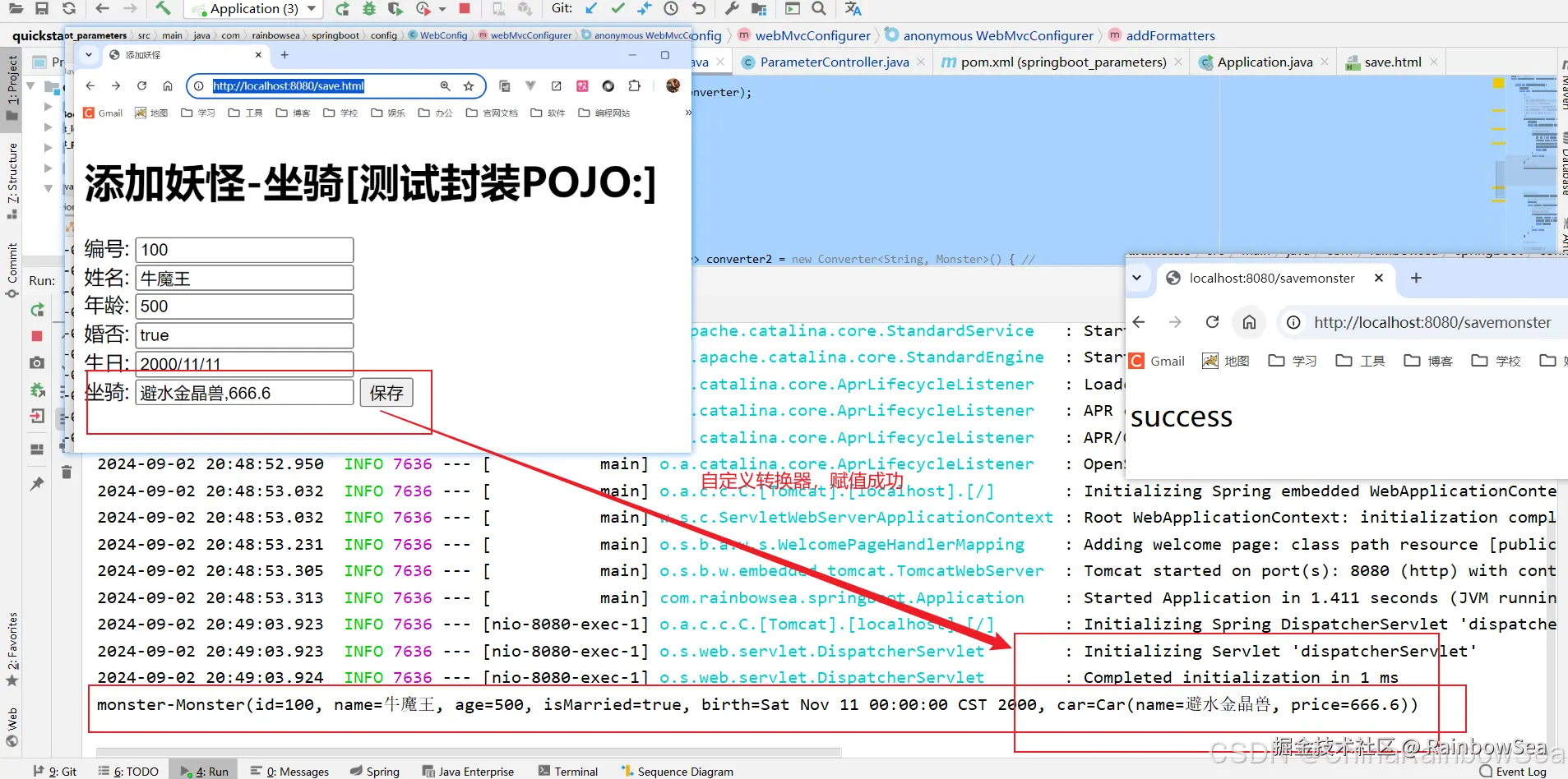This screenshot has width=1568, height=779.
Task: Click the Git Commit green checkmark
Action: [x=618, y=8]
